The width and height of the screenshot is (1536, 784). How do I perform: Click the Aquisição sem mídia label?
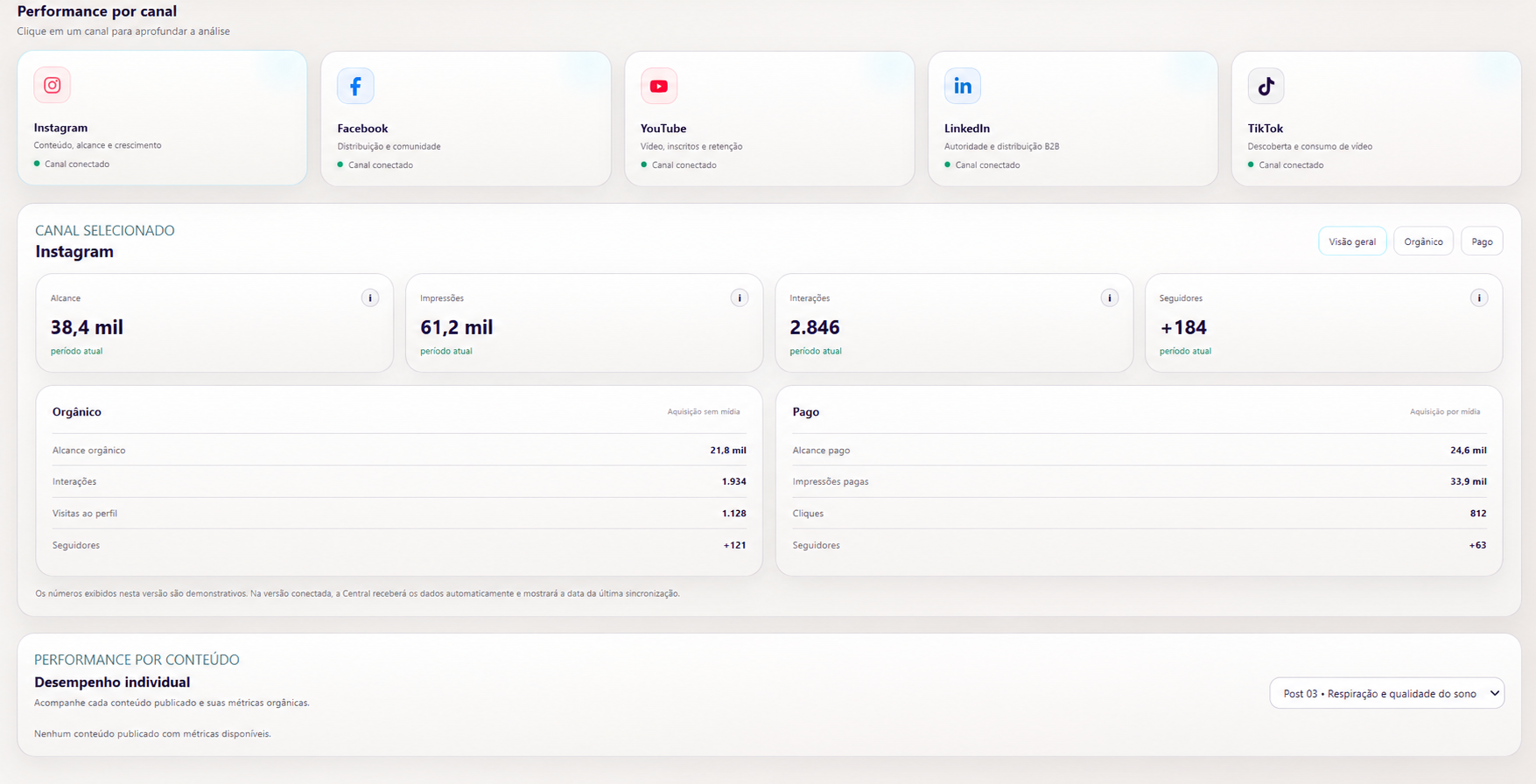pos(704,411)
